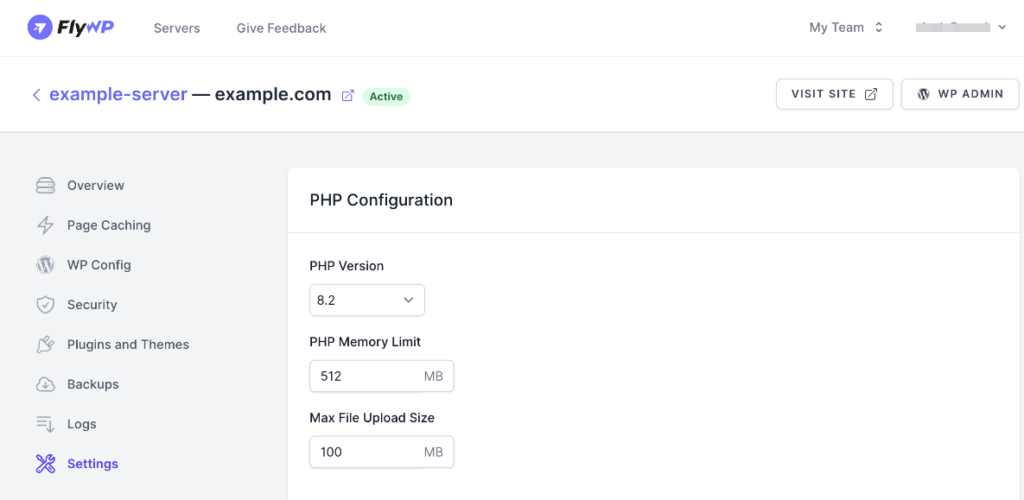Open the My Team switcher
1024x500 pixels.
846,27
